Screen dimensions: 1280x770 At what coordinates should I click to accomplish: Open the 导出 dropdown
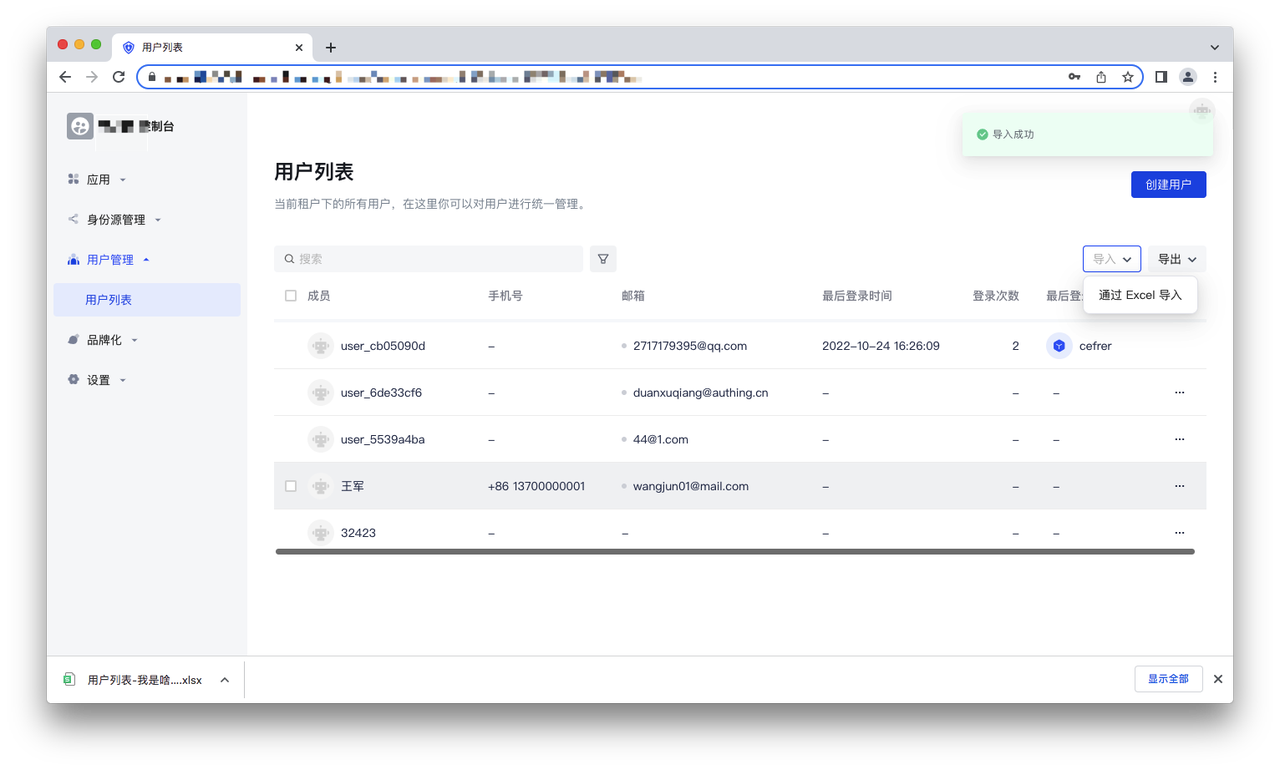pyautogui.click(x=1176, y=259)
